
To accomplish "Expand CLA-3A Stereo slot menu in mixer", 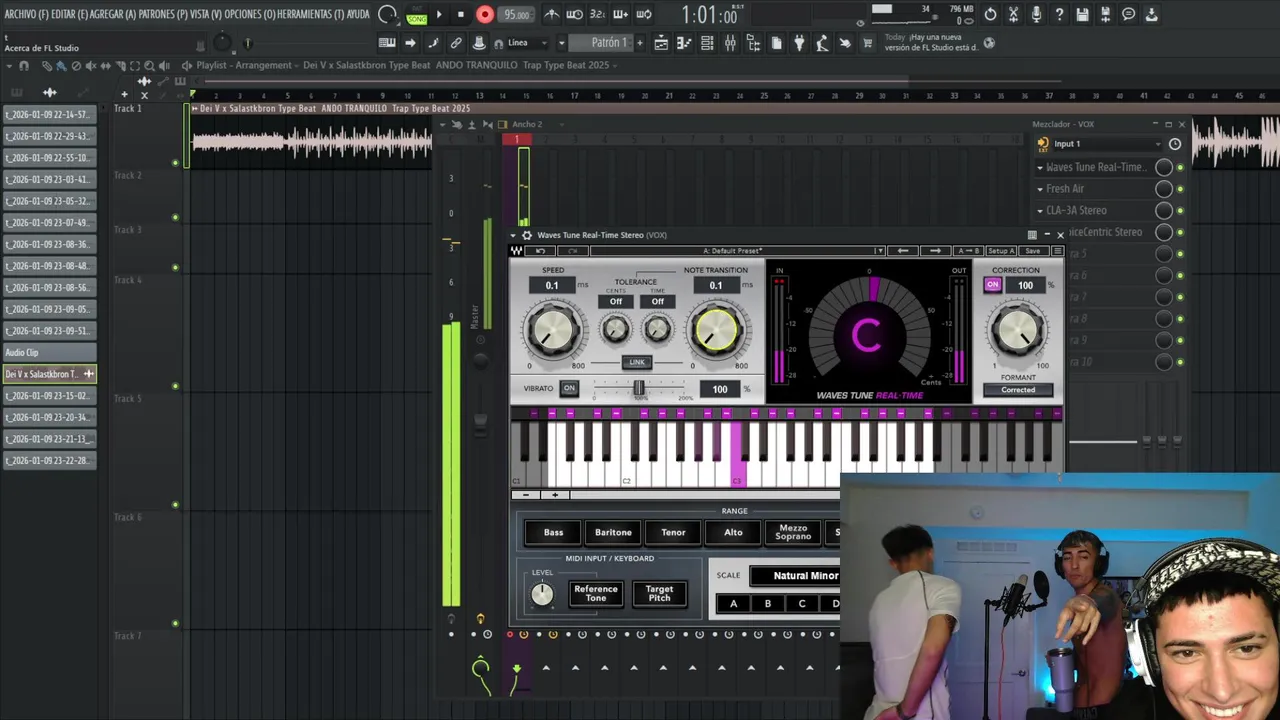I will [x=1040, y=211].
